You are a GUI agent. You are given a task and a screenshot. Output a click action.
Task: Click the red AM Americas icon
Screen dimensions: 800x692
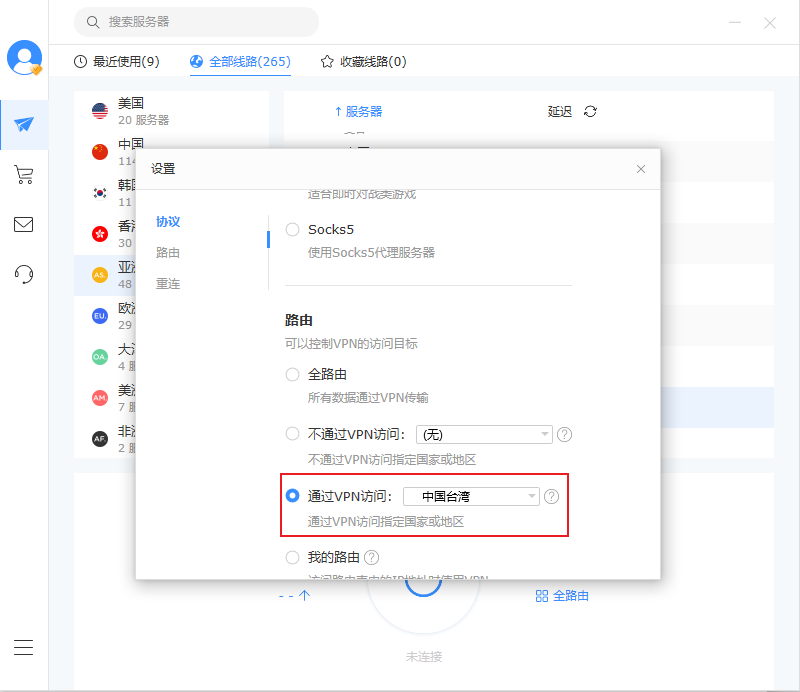point(100,398)
